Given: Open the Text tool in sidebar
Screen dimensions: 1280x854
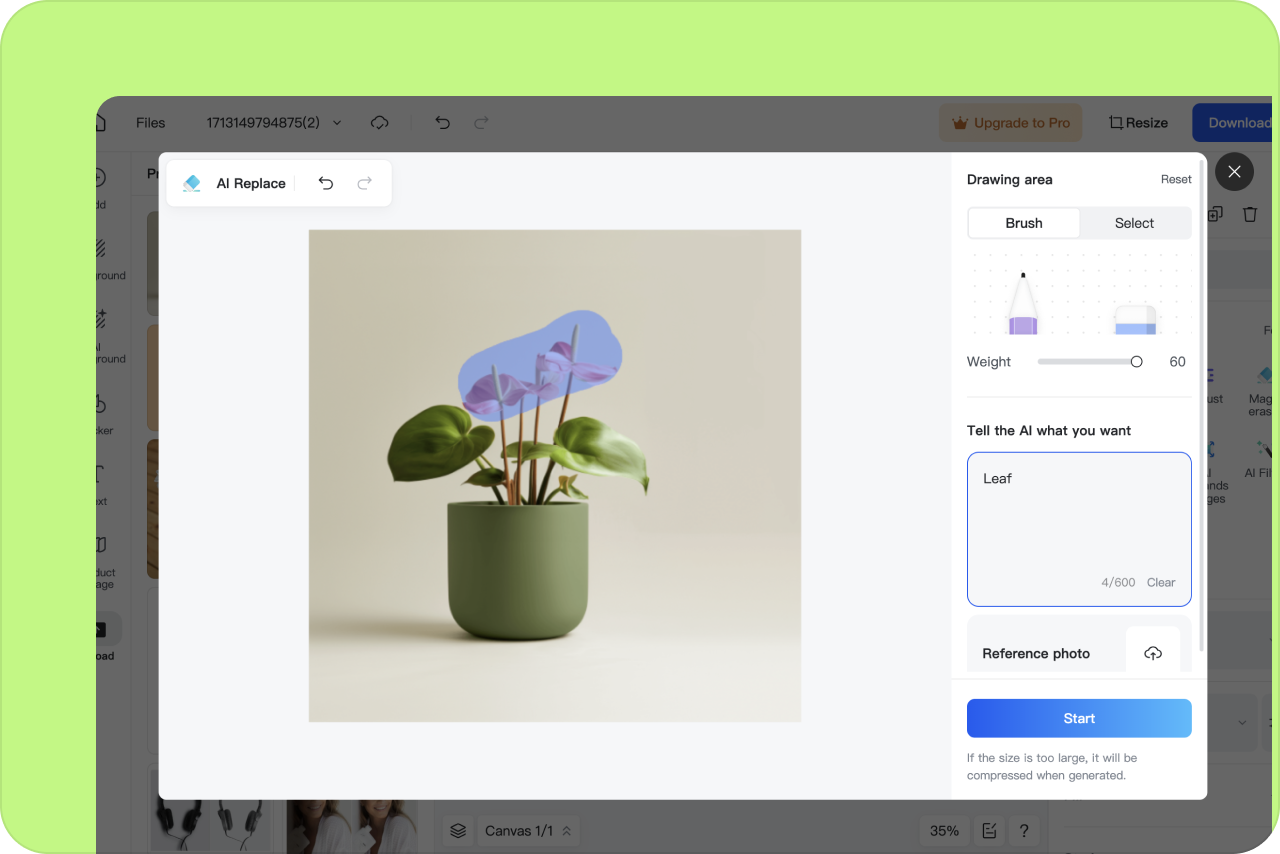Looking at the screenshot, I should click(101, 484).
